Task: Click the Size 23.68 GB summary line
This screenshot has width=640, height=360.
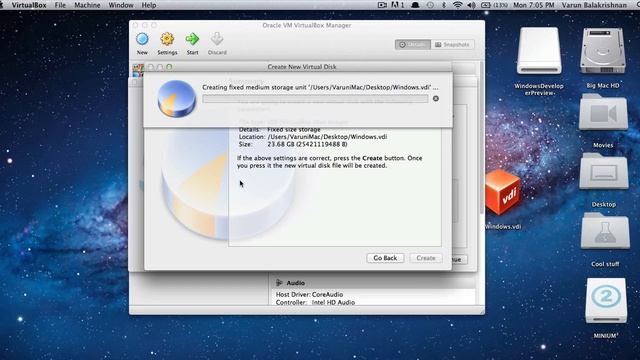Action: point(293,144)
